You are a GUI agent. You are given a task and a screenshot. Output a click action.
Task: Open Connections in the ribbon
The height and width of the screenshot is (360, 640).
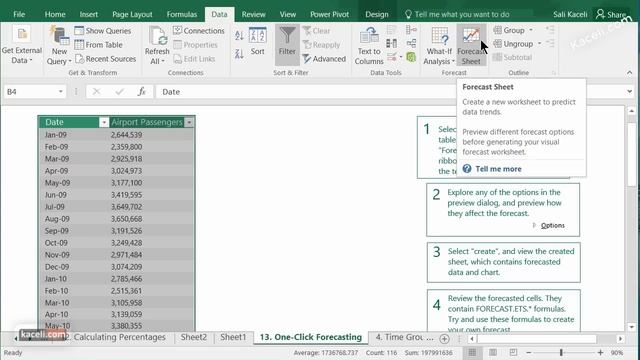tap(199, 31)
